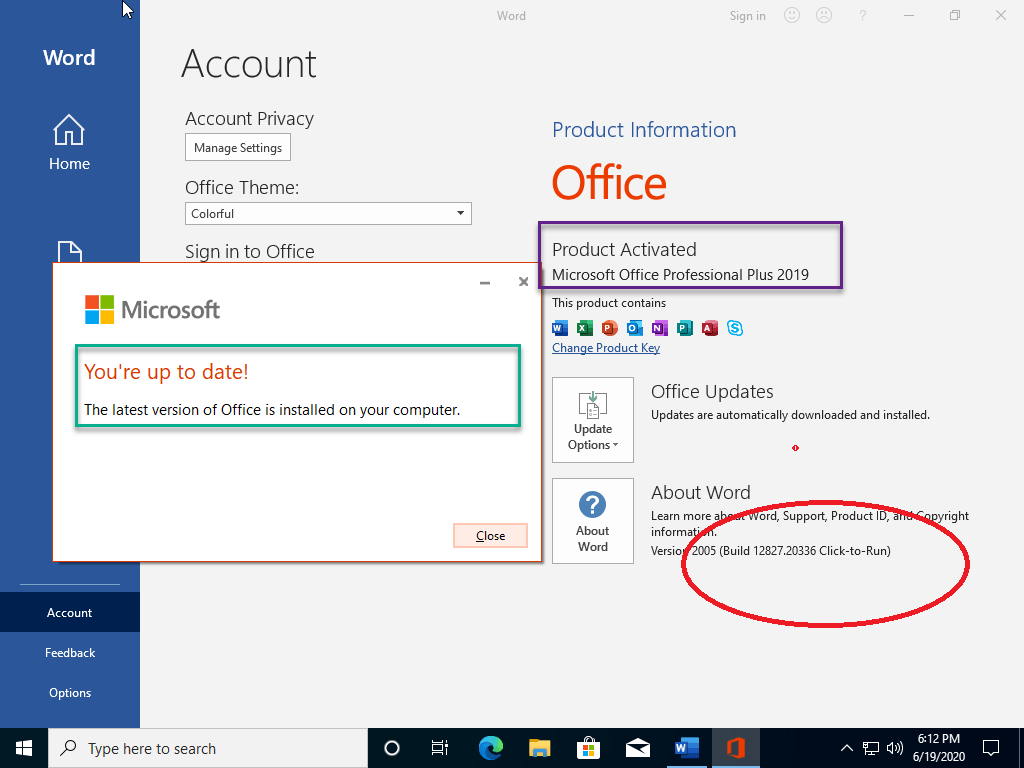Click the PowerPoint app icon under product contains
The height and width of the screenshot is (768, 1024).
609,328
